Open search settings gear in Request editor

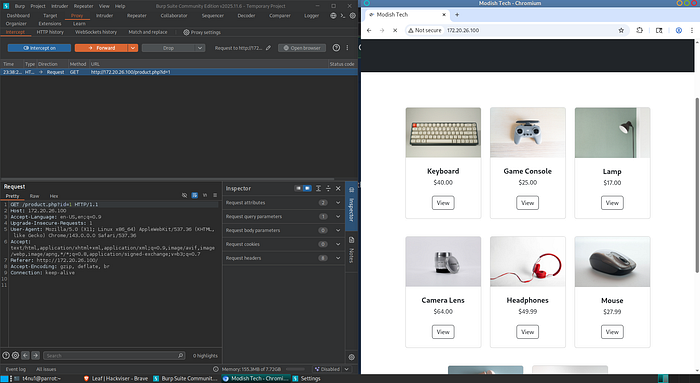(x=16, y=356)
